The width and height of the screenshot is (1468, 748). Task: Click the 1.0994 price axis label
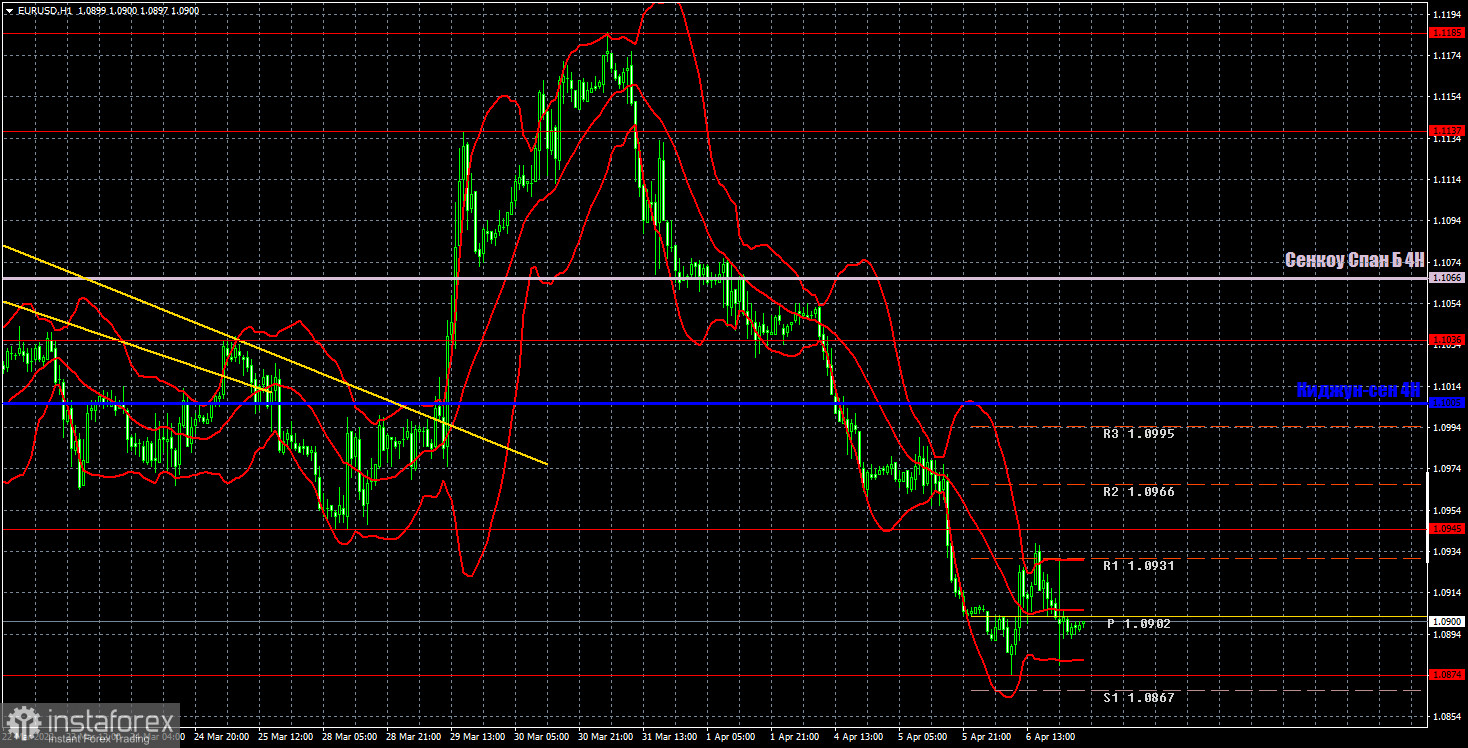1447,427
